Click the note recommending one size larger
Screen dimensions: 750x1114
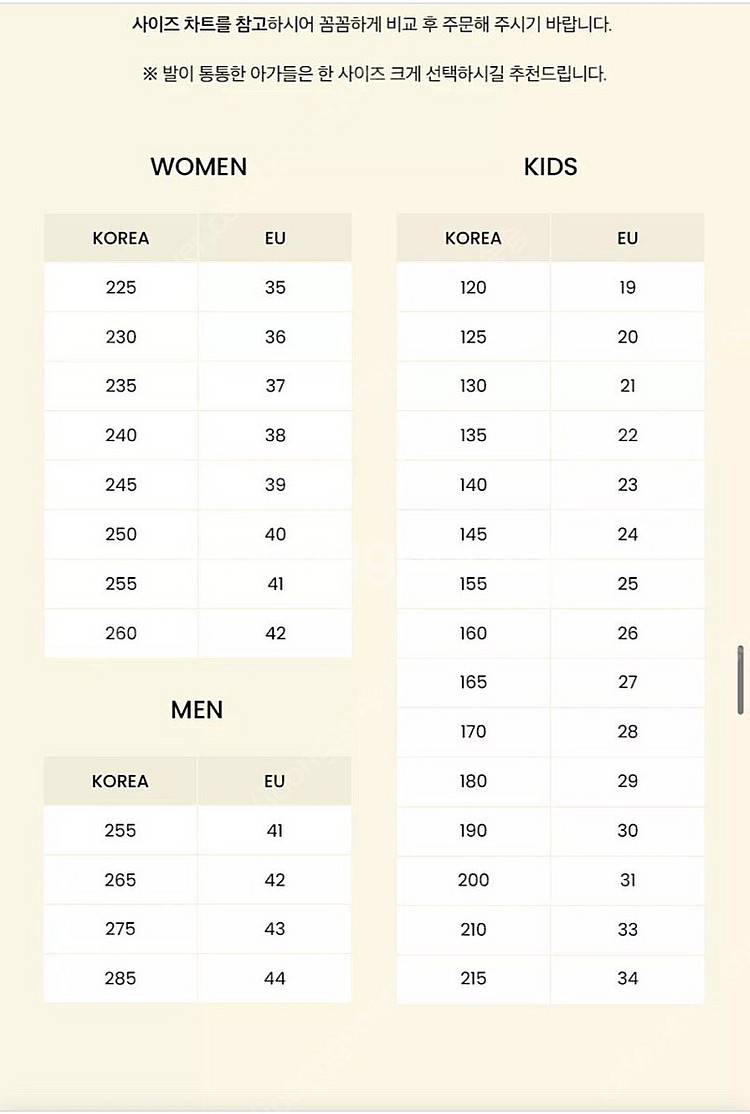point(374,73)
